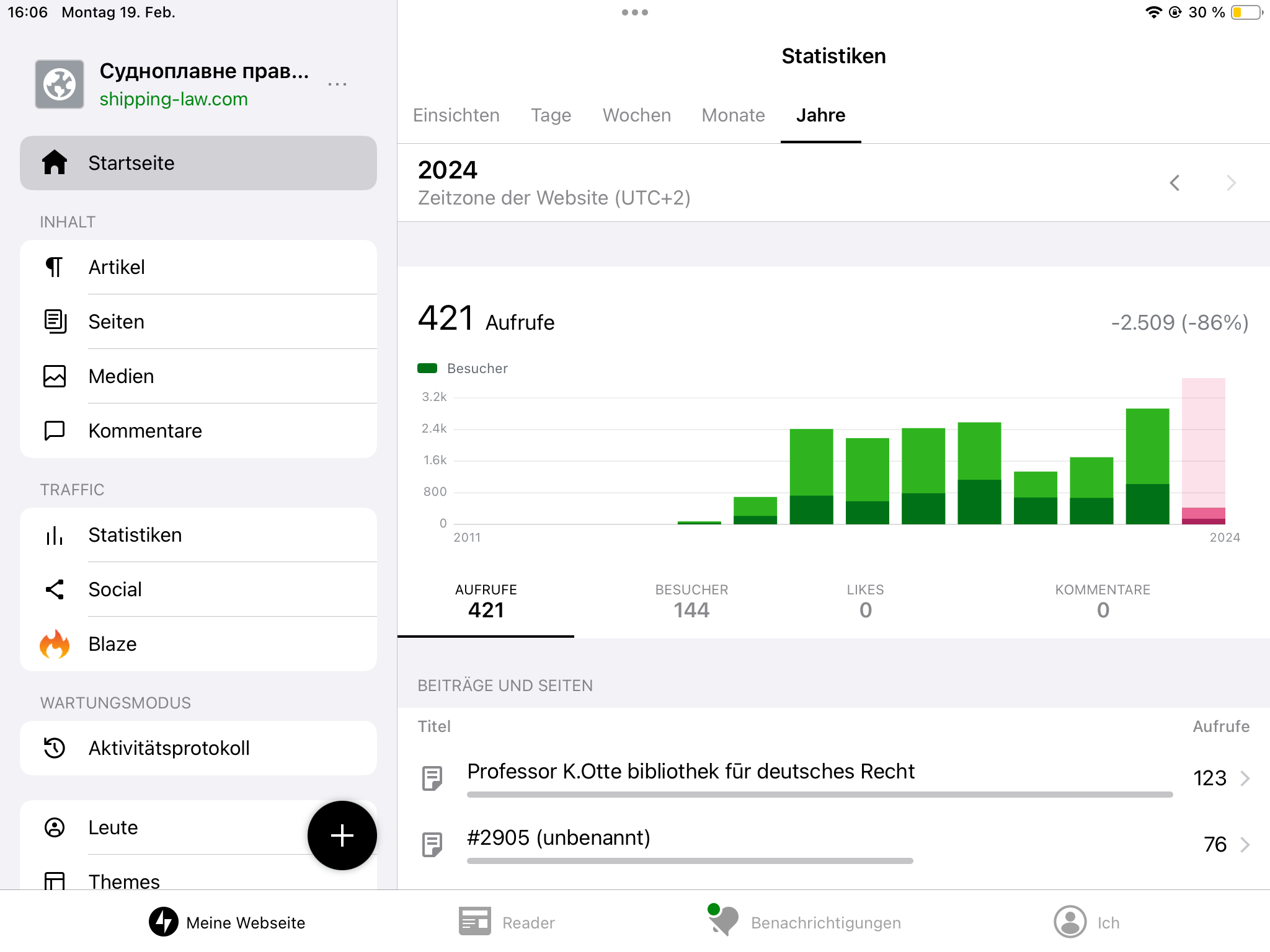Select the Kommentare metric under the chart
1270x952 pixels.
(1103, 601)
